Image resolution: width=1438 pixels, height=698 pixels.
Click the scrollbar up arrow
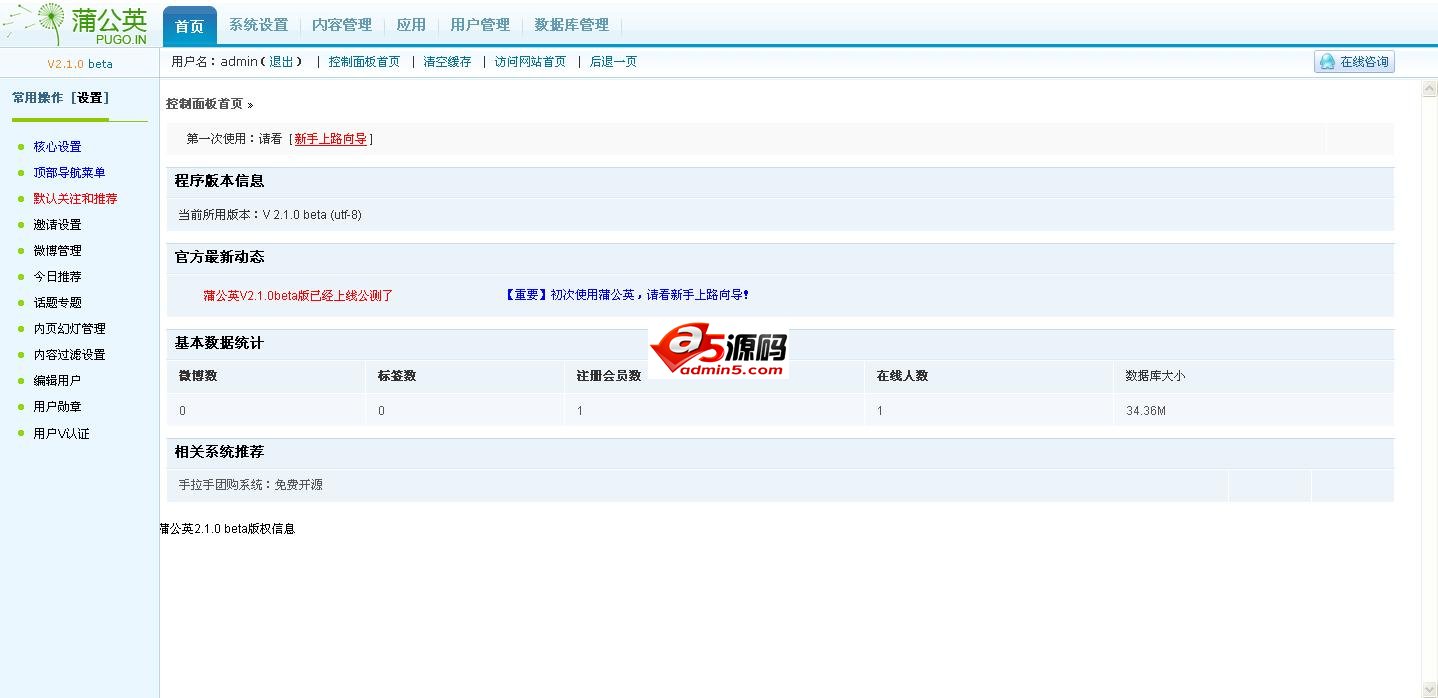1429,89
